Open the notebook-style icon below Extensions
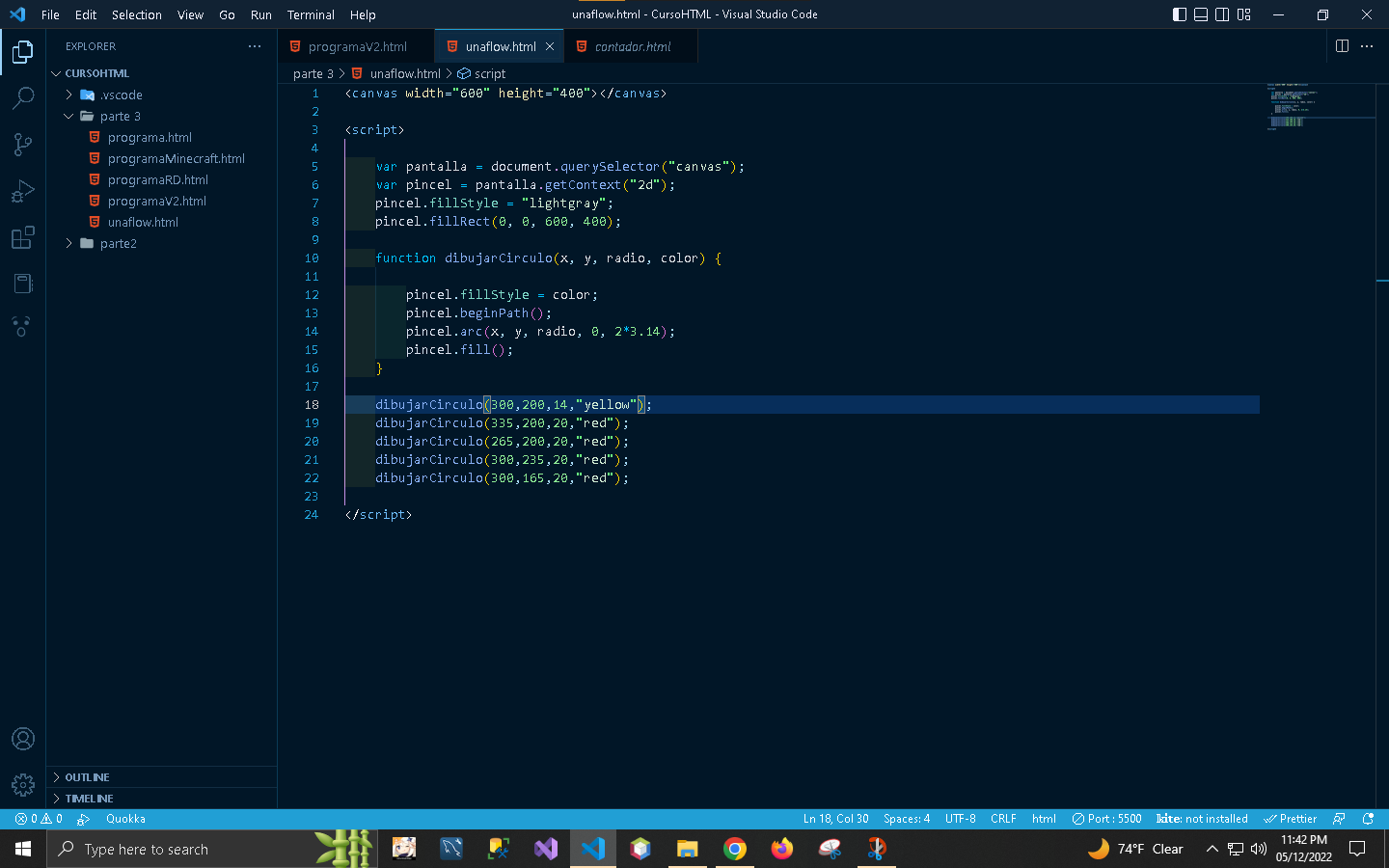This screenshot has width=1389, height=868. (x=23, y=283)
